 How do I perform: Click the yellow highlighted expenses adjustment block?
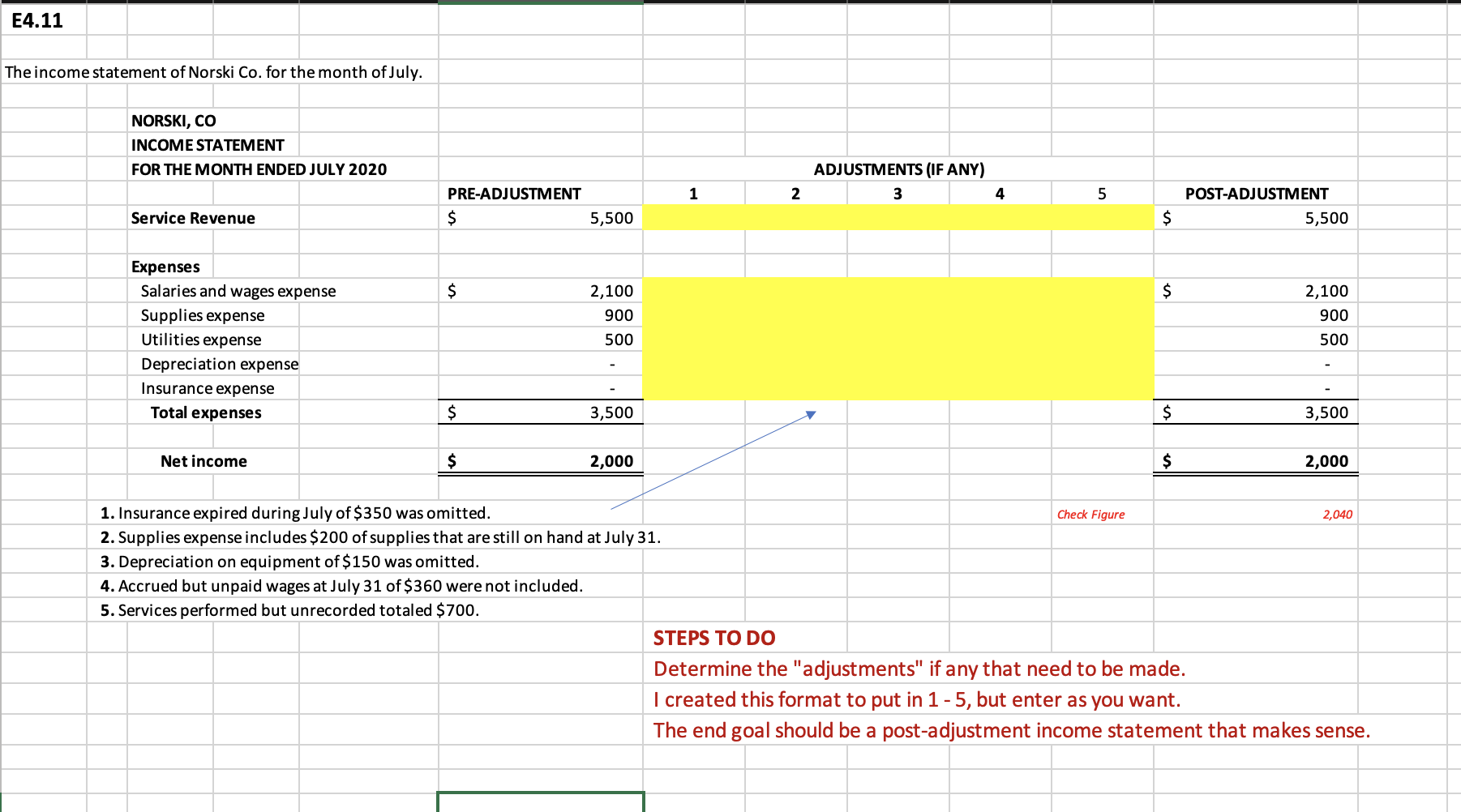pos(898,339)
